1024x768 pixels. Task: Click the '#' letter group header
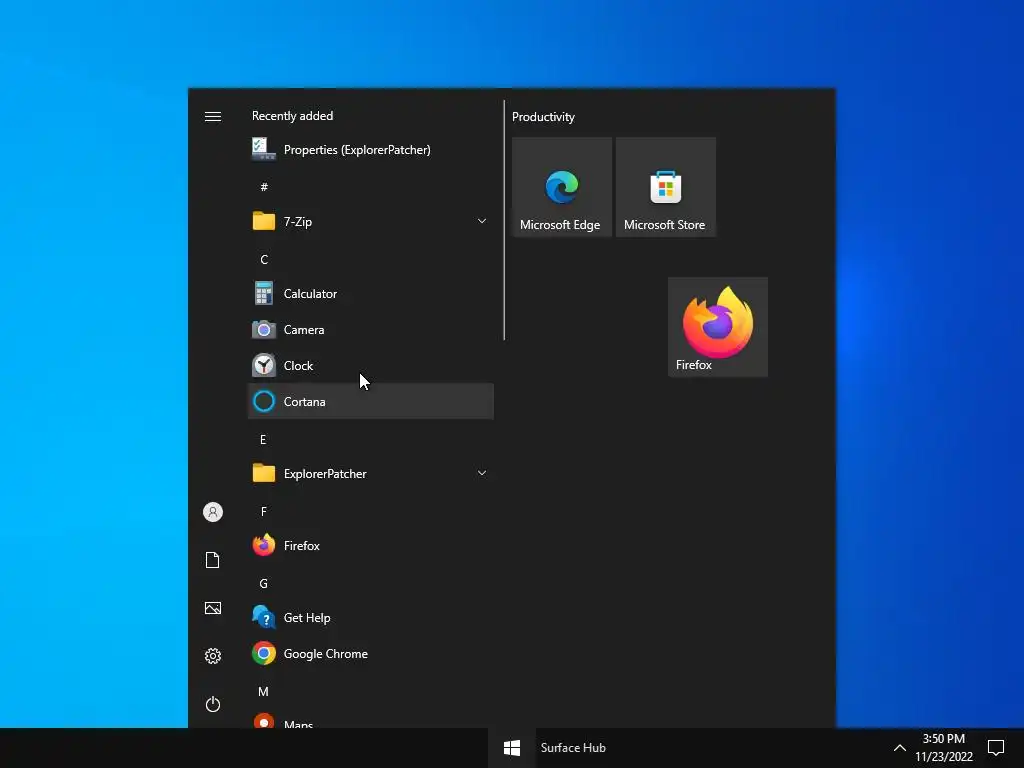click(264, 187)
